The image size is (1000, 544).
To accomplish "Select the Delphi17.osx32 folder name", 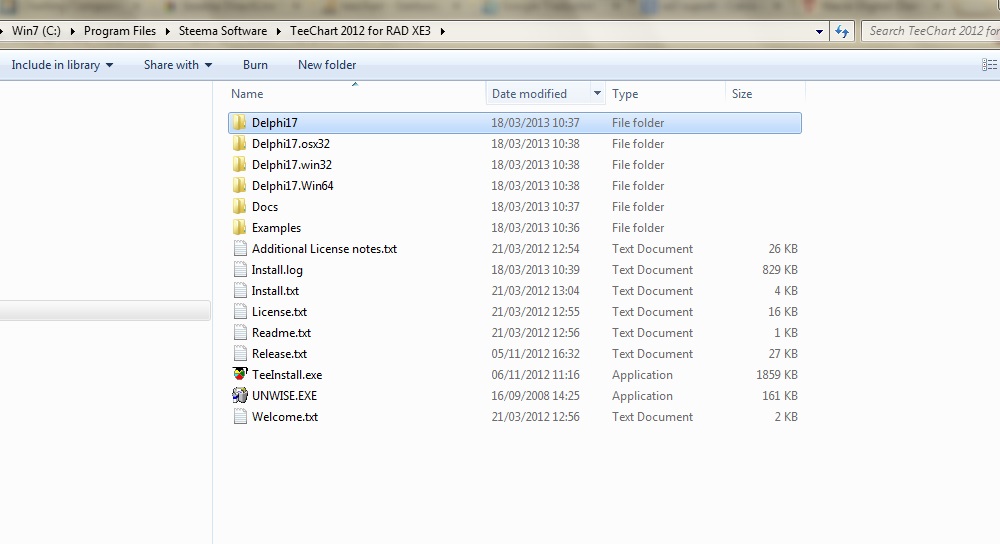I will 291,143.
